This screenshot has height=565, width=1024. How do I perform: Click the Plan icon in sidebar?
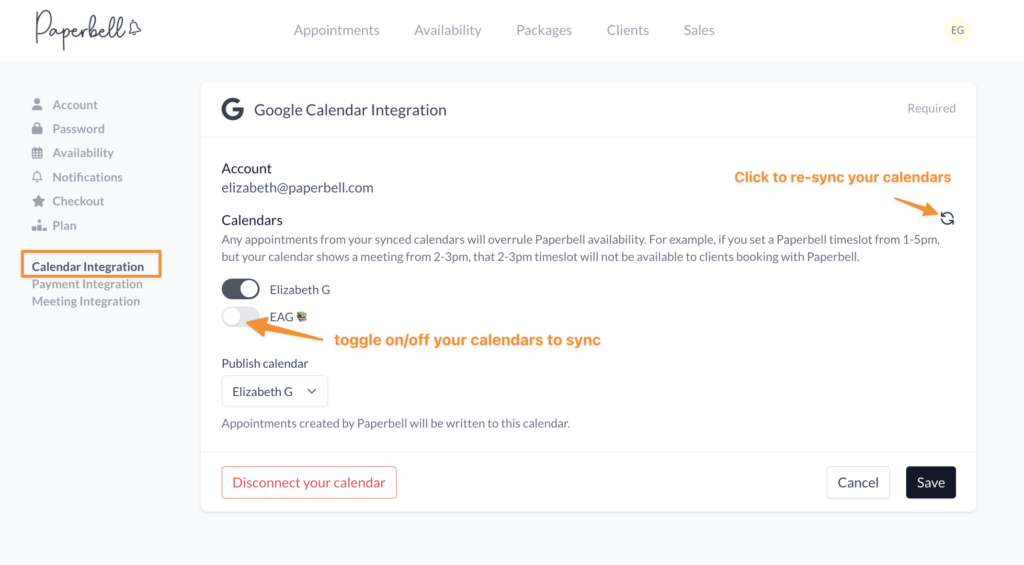click(39, 225)
